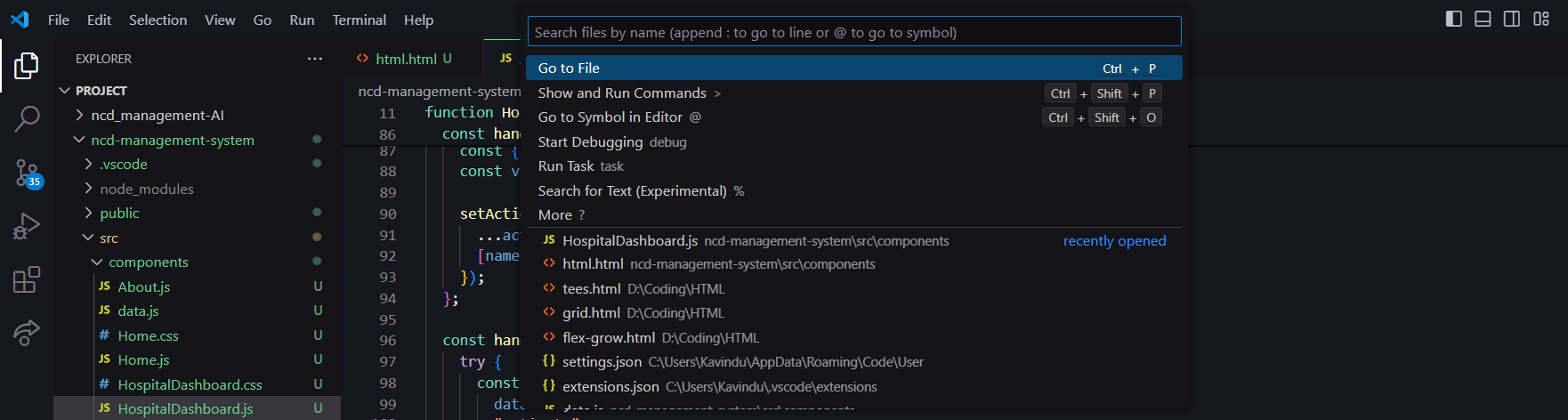Toggle primary side bar layout icon
Image resolution: width=1568 pixels, height=420 pixels.
pyautogui.click(x=1454, y=19)
